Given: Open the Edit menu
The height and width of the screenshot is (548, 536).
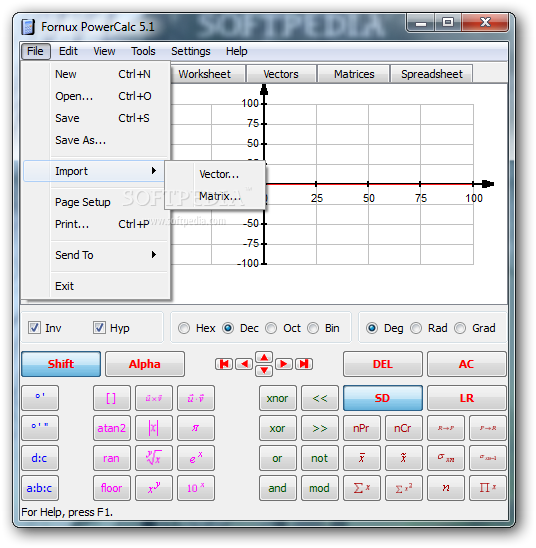Looking at the screenshot, I should (68, 51).
